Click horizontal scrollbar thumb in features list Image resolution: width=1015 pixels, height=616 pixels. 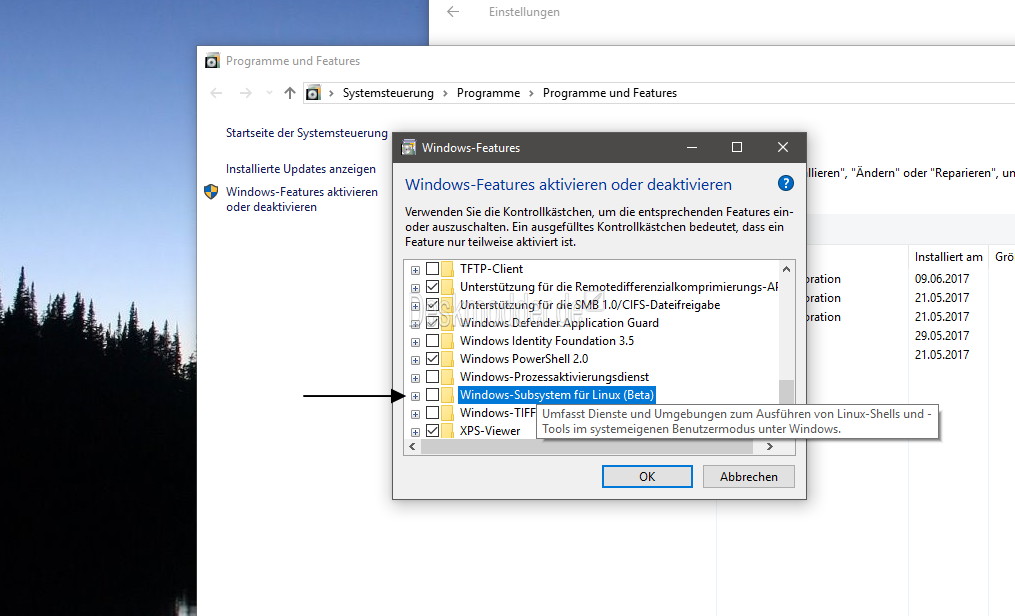(586, 446)
